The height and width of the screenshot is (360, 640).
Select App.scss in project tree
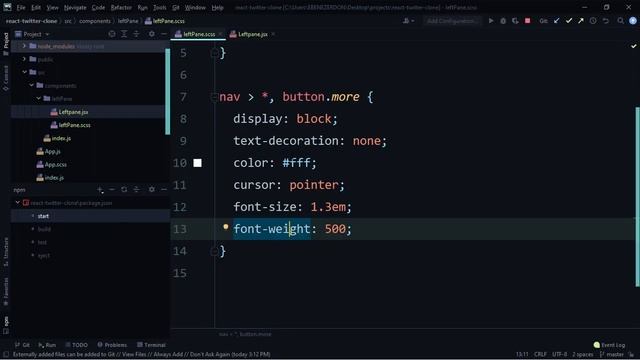(x=56, y=164)
